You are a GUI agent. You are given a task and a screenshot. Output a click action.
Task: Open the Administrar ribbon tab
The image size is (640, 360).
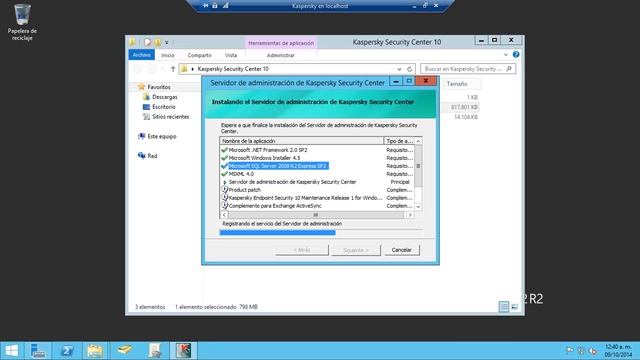tap(281, 55)
